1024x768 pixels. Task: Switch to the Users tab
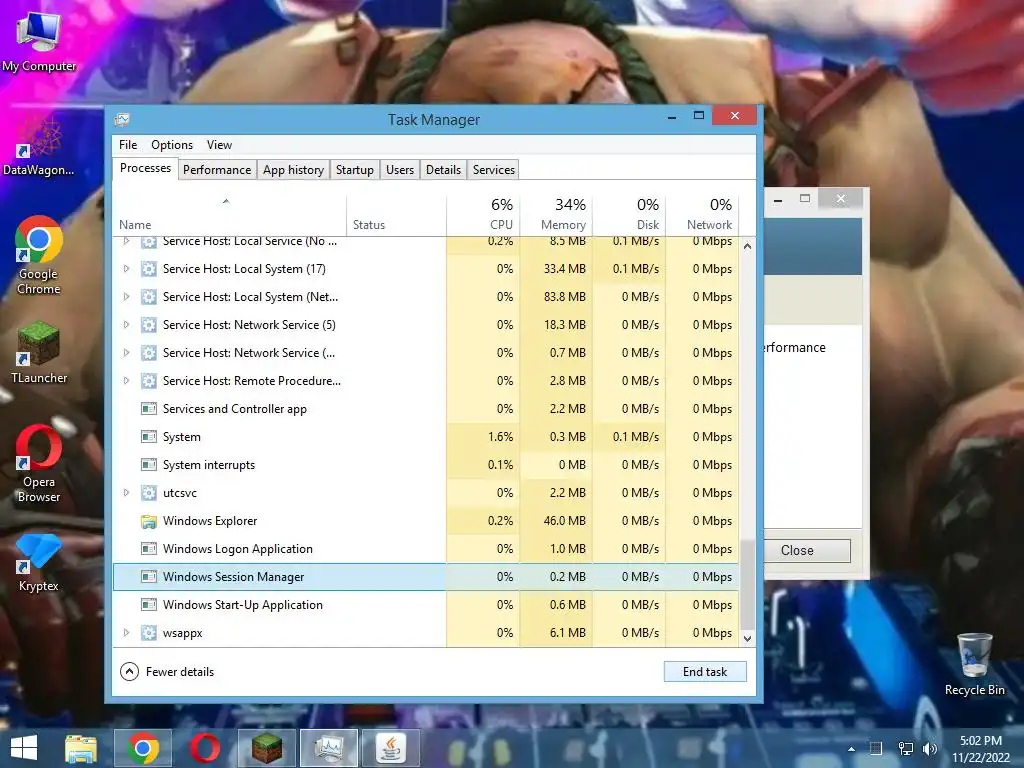[x=400, y=170]
